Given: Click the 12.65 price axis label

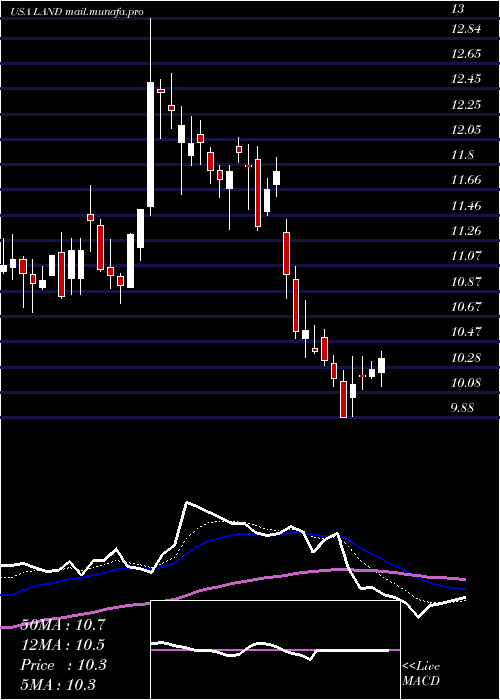Looking at the screenshot, I should pos(466,54).
